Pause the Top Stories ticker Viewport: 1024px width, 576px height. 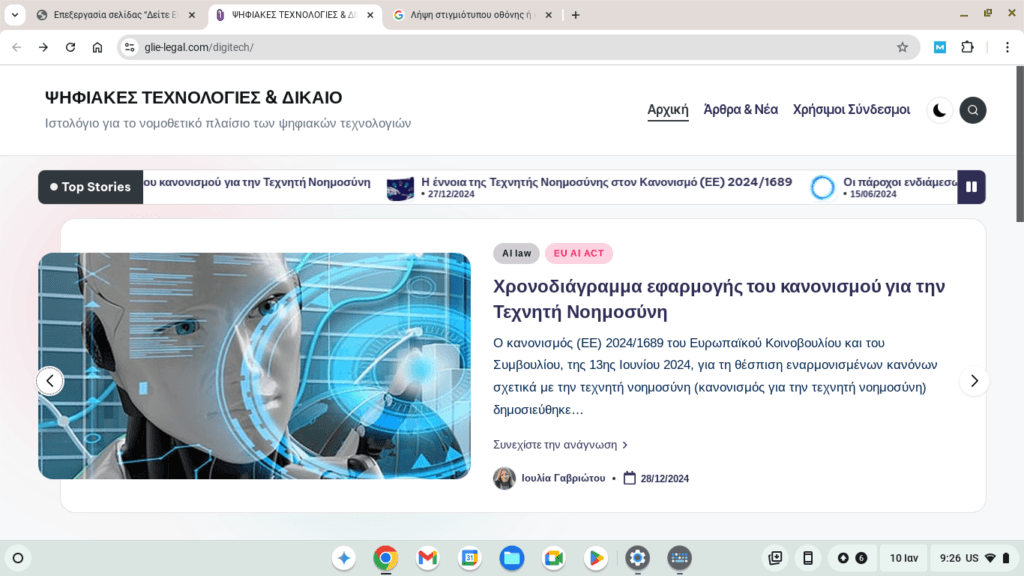(x=971, y=187)
